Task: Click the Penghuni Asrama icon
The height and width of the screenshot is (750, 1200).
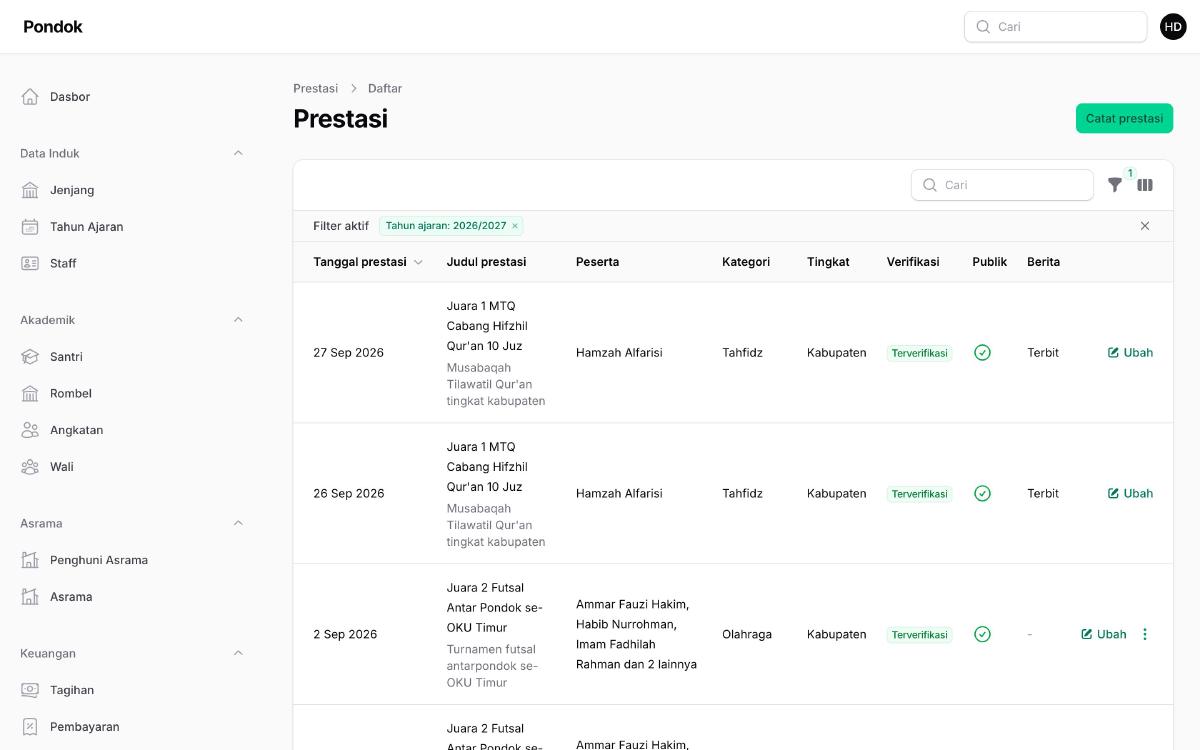Action: coord(30,560)
